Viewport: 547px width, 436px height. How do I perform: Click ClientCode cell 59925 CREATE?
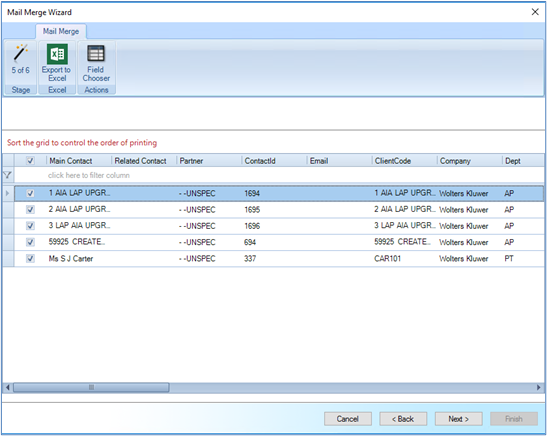403,242
